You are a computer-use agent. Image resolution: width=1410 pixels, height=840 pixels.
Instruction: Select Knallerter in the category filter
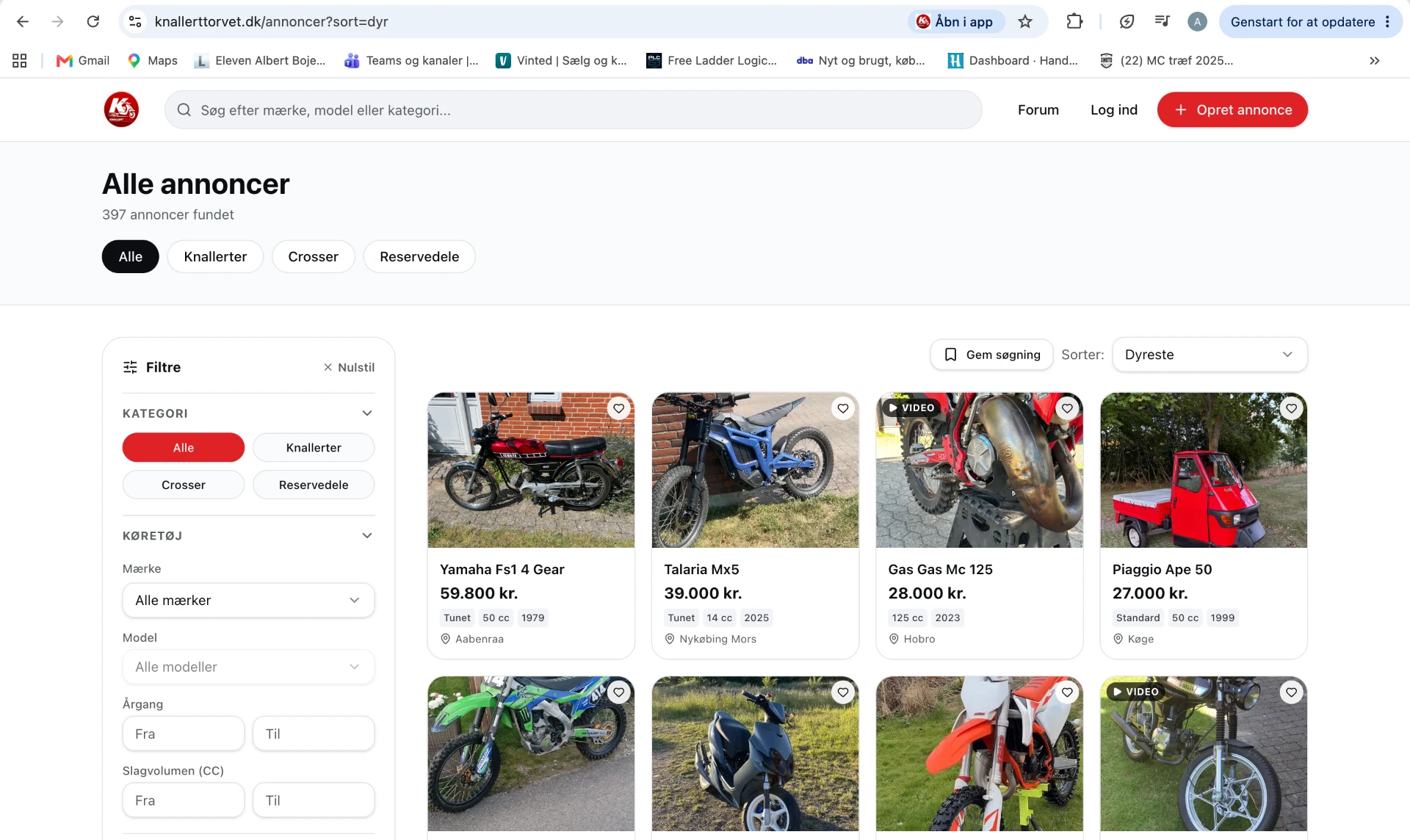tap(314, 447)
